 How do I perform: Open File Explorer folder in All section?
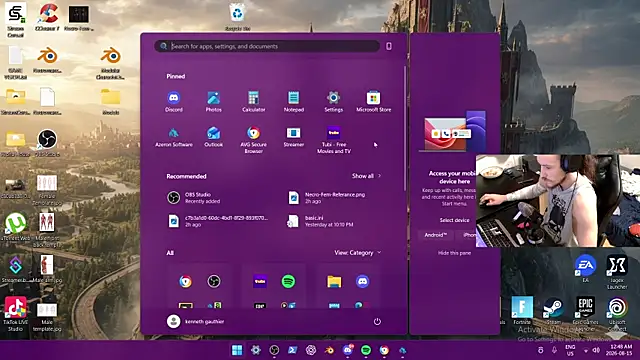pyautogui.click(x=334, y=281)
